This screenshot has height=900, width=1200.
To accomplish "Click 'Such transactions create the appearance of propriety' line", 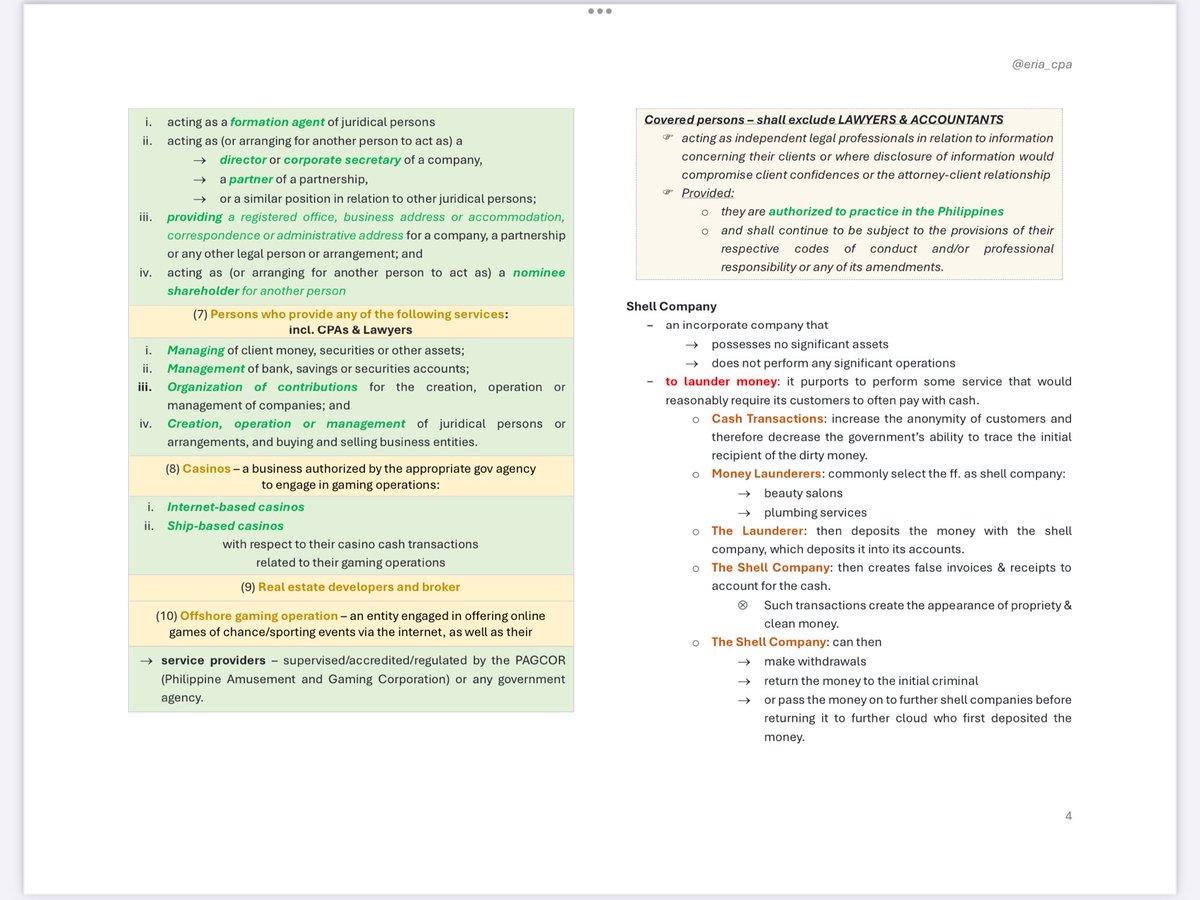I will (918, 605).
